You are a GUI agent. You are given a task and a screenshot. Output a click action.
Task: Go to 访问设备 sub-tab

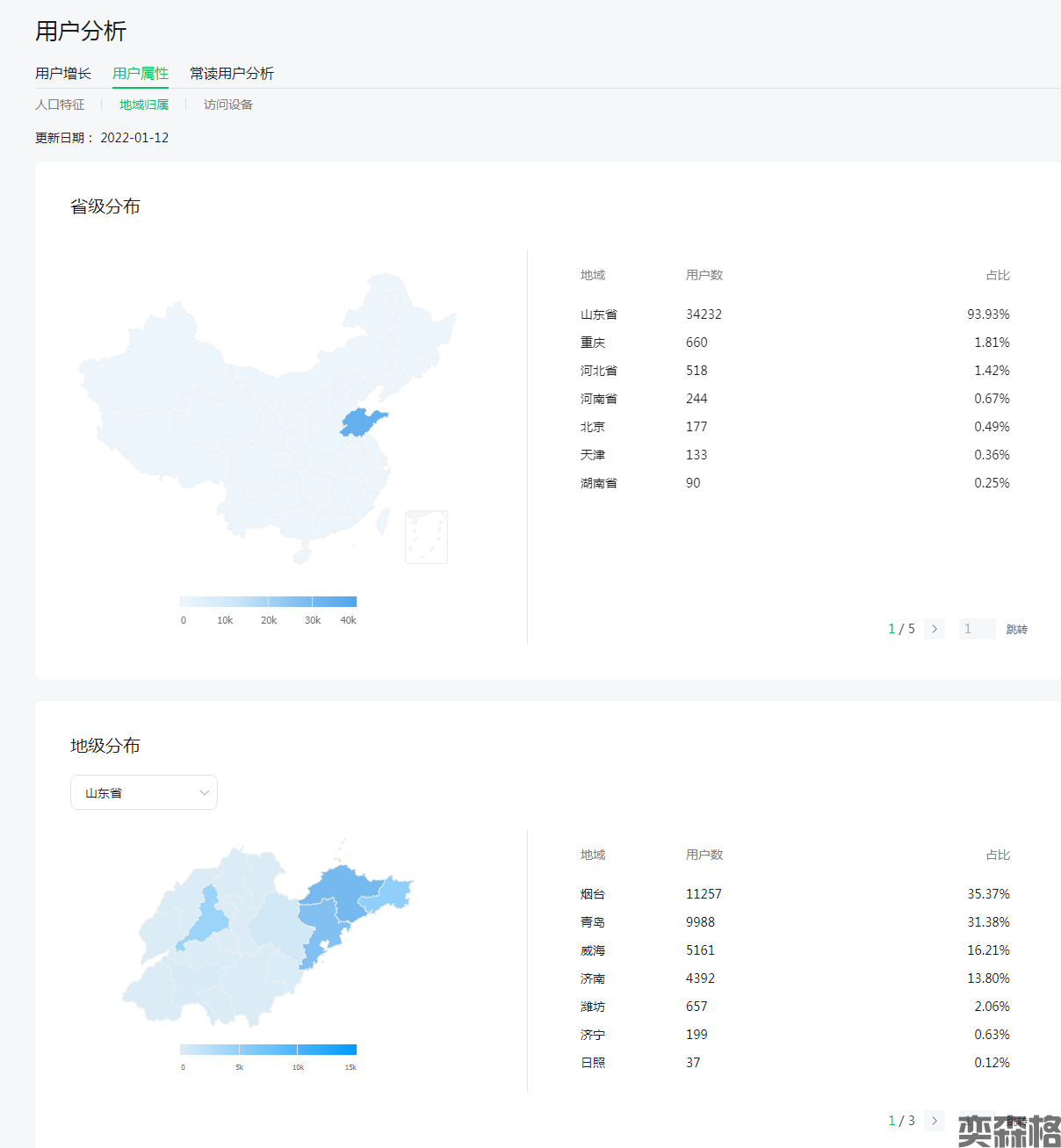(228, 105)
